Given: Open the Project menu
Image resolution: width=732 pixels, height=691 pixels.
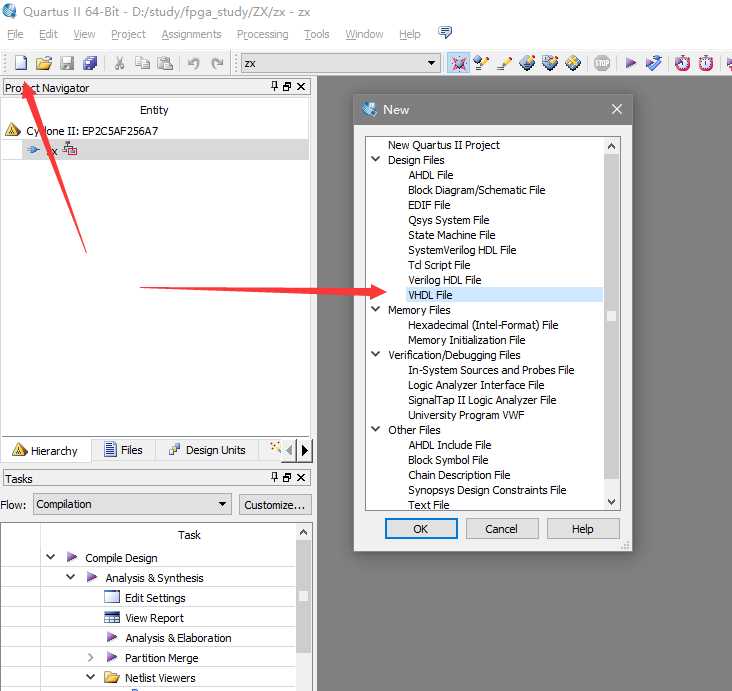Looking at the screenshot, I should 128,34.
